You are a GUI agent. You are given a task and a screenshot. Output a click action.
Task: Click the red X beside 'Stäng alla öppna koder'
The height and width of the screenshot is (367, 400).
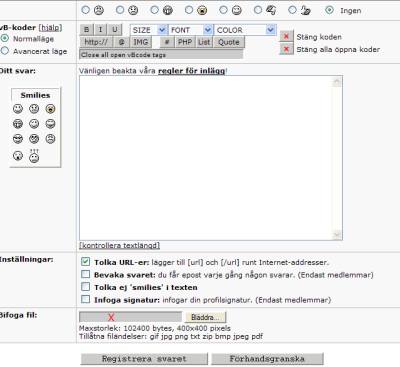286,49
